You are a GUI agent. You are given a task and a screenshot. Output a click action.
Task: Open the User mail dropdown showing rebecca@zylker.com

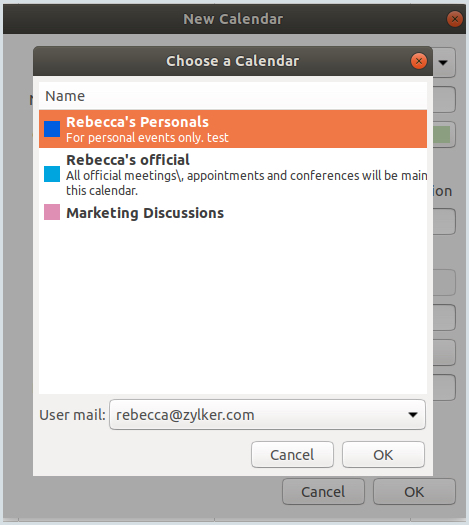point(267,415)
